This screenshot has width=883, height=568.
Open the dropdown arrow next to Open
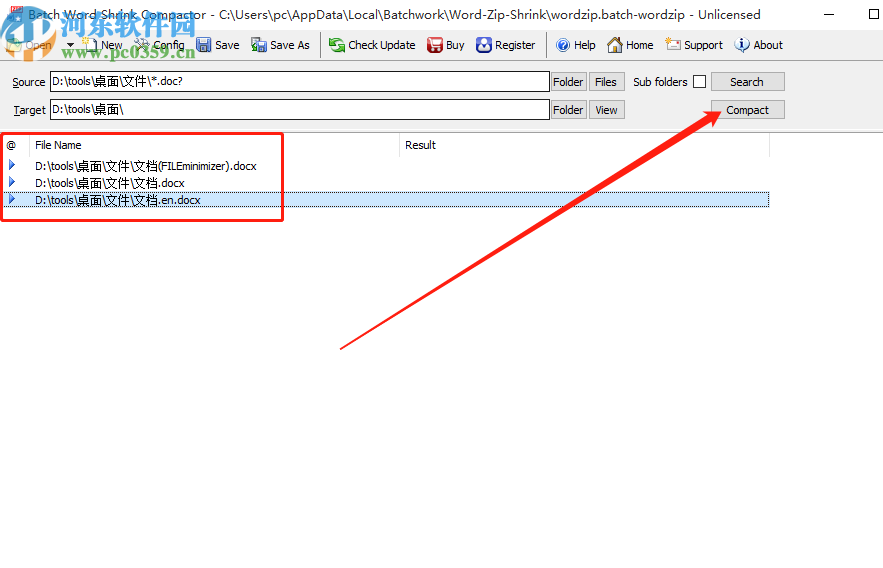pyautogui.click(x=70, y=45)
